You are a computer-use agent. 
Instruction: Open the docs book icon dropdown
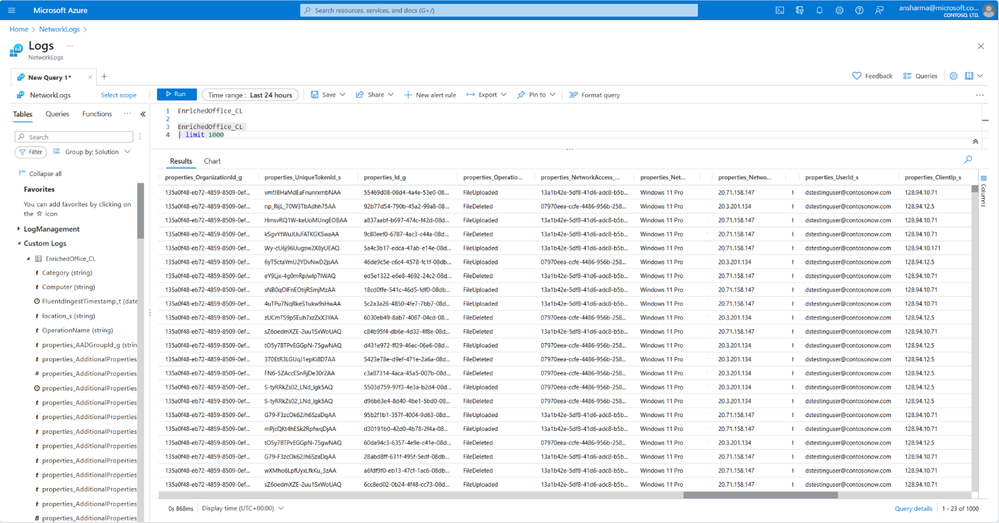pos(973,76)
